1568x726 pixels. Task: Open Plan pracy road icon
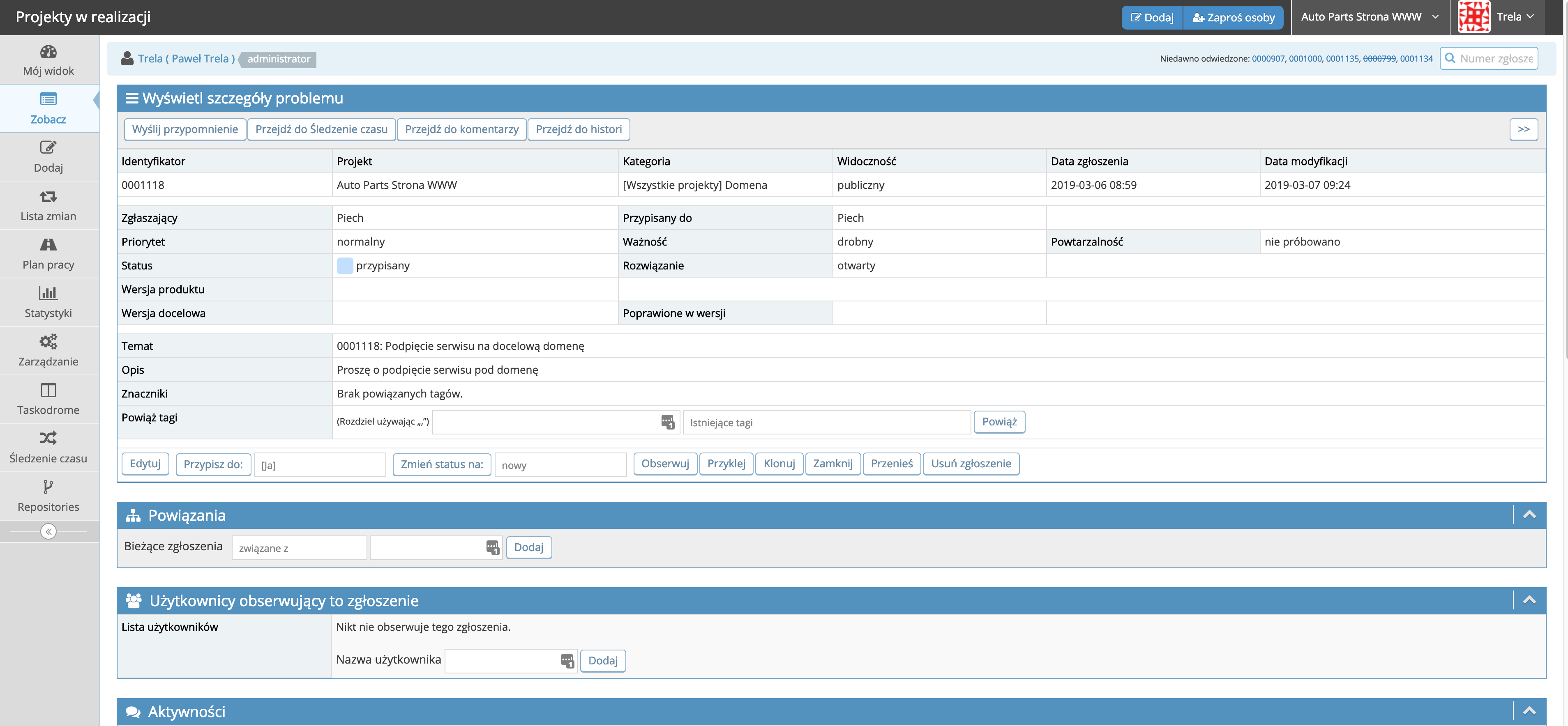pos(48,245)
